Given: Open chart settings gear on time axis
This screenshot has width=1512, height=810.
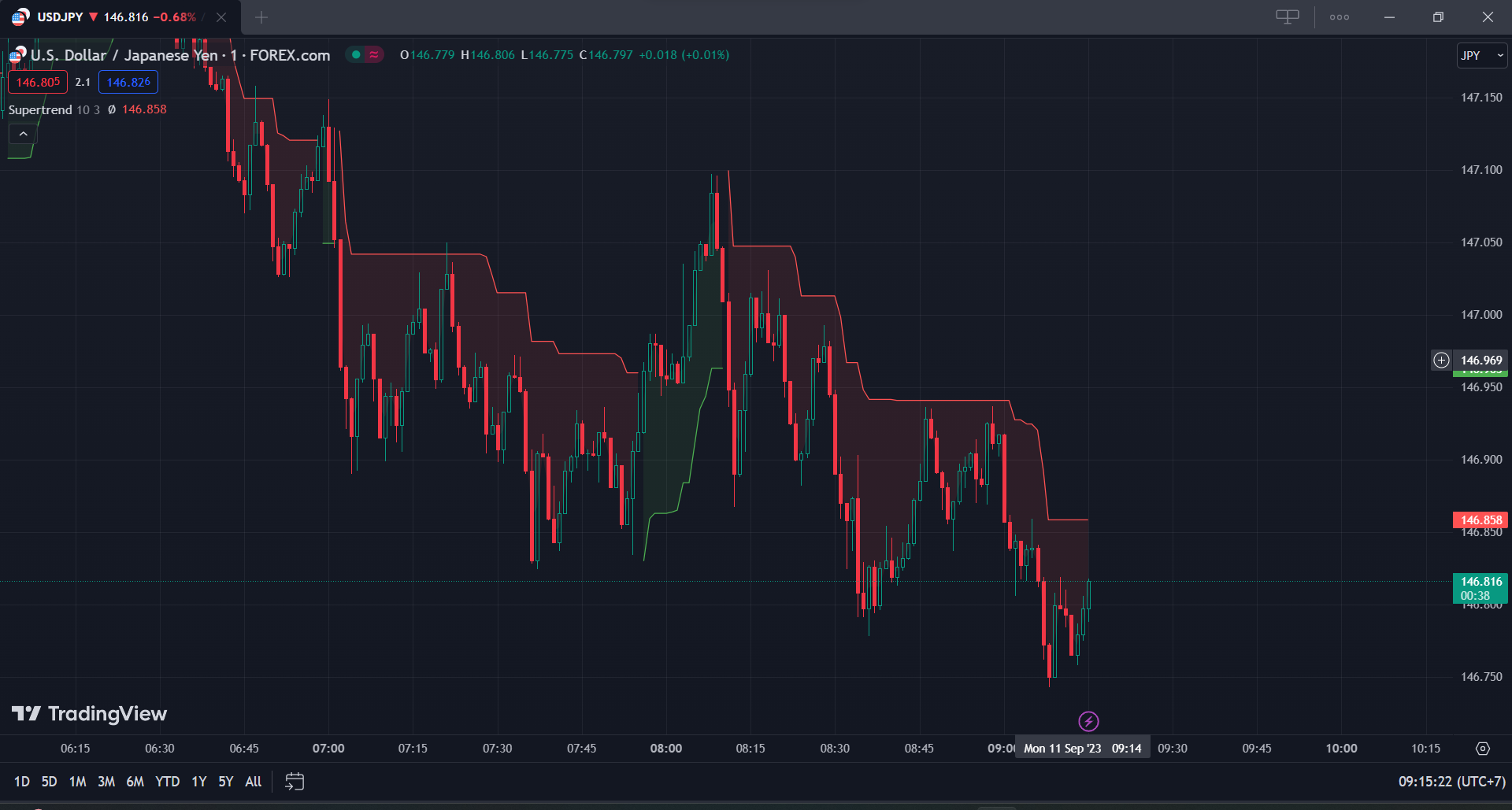Looking at the screenshot, I should point(1482,749).
